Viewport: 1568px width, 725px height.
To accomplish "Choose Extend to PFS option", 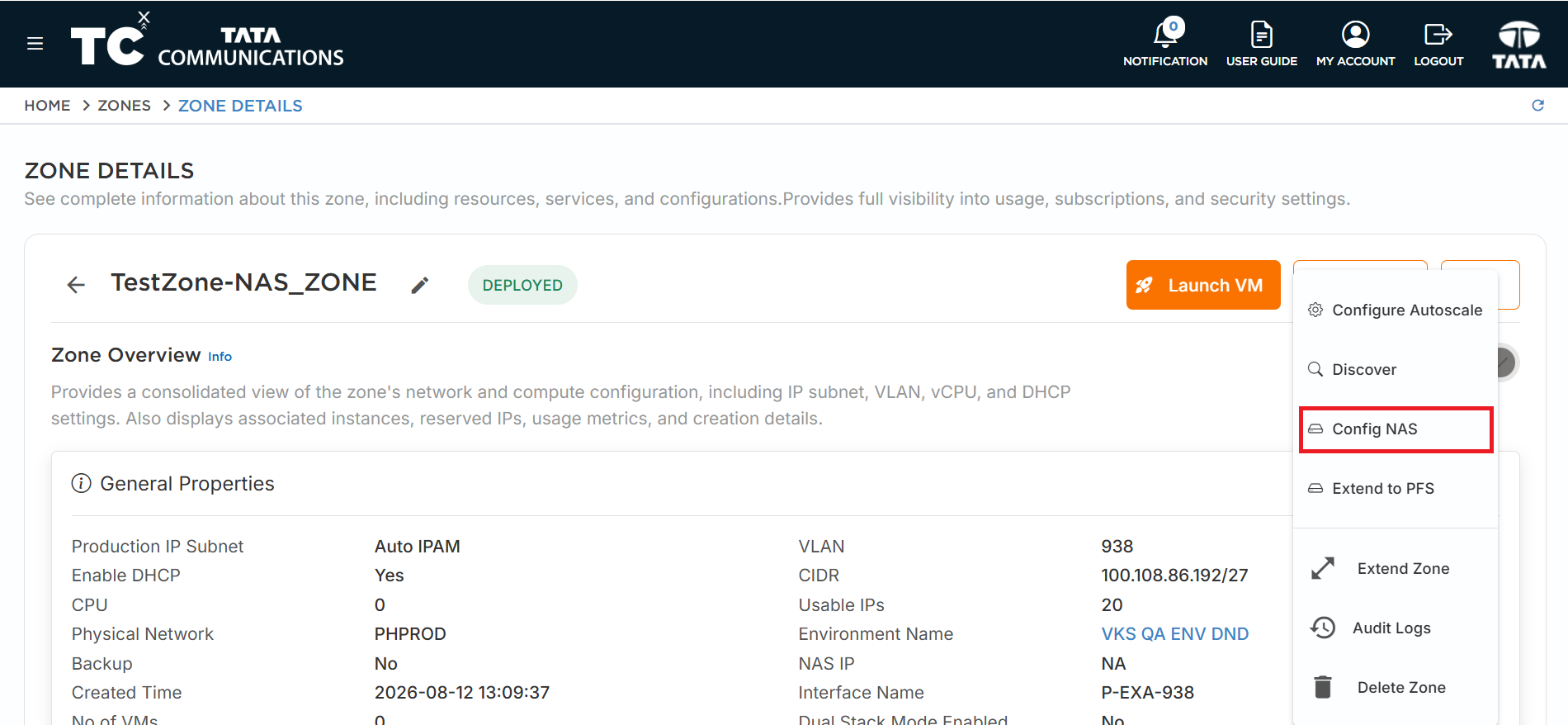I will coord(1395,488).
